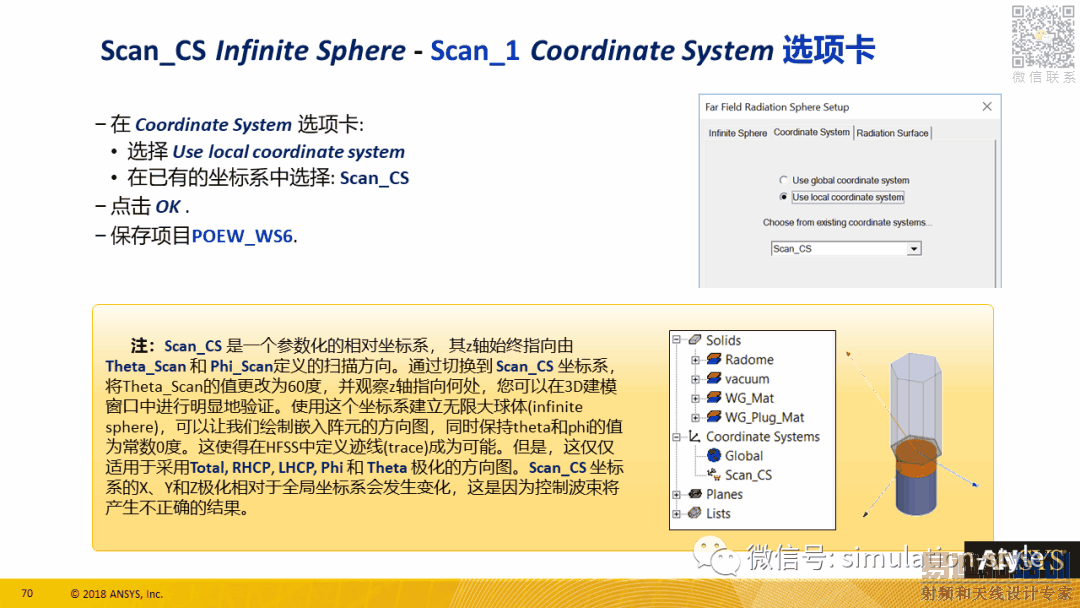This screenshot has width=1080, height=608.
Task: Click the Lists folder icon
Action: click(695, 513)
